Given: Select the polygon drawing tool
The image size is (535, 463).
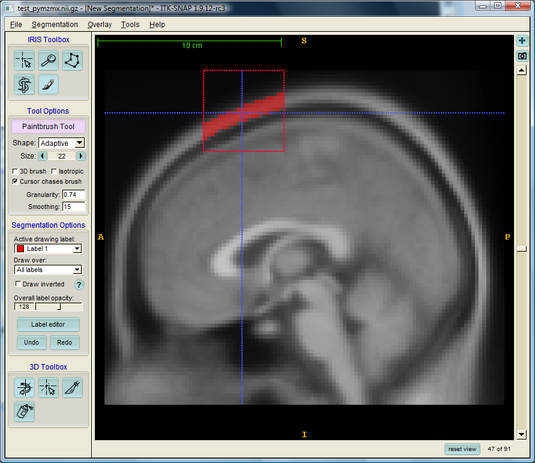Looking at the screenshot, I should [x=72, y=60].
